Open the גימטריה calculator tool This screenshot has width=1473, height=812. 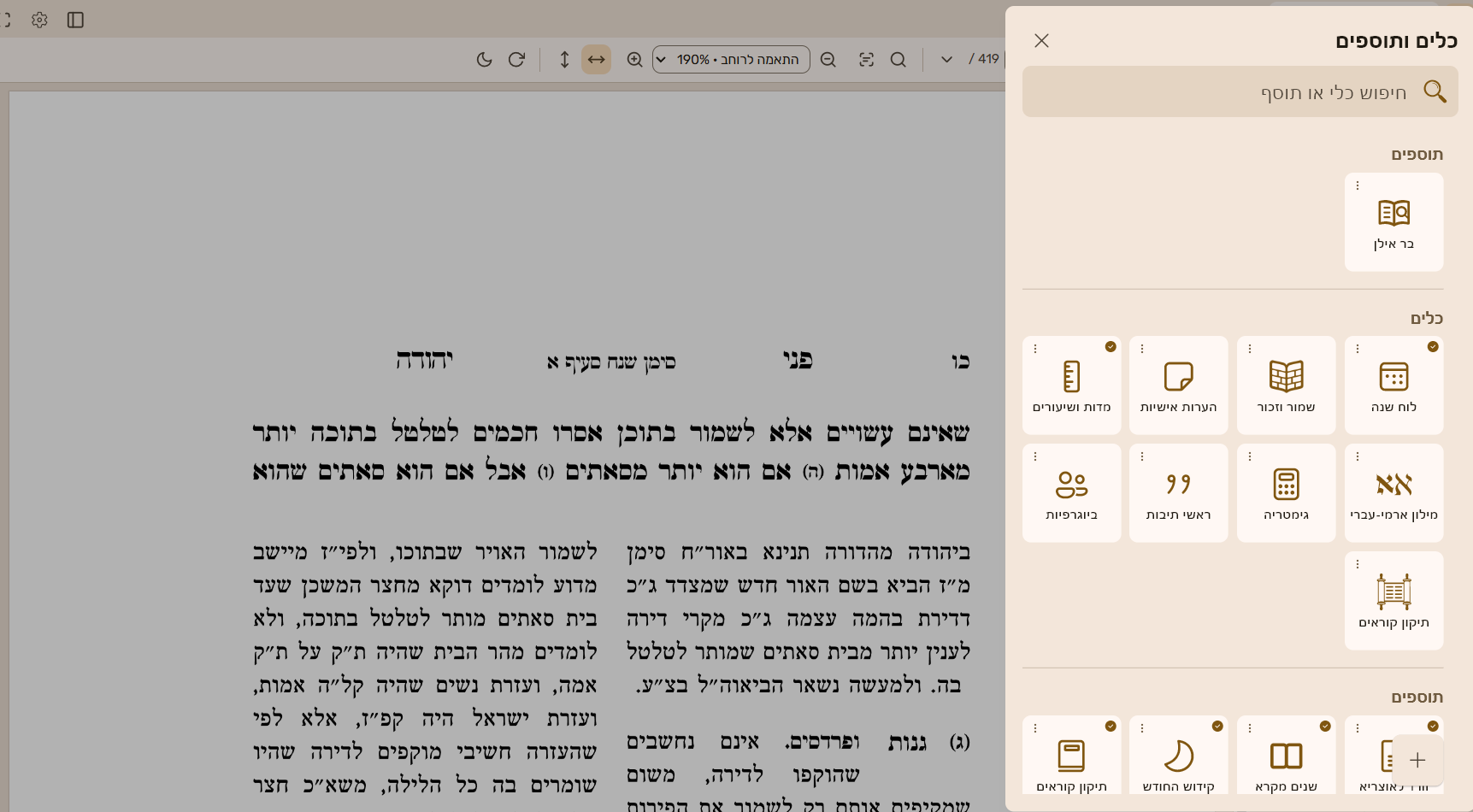[x=1286, y=493]
